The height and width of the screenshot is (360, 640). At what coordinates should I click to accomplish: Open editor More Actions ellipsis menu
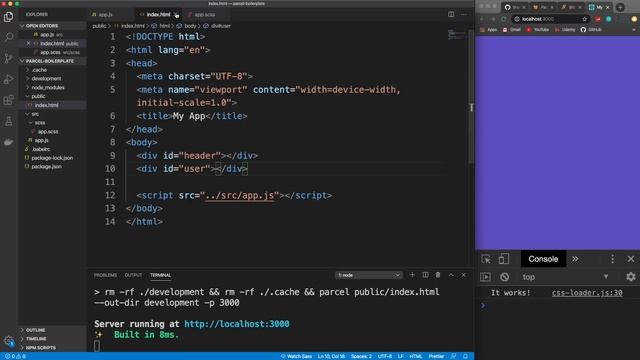pyautogui.click(x=464, y=14)
